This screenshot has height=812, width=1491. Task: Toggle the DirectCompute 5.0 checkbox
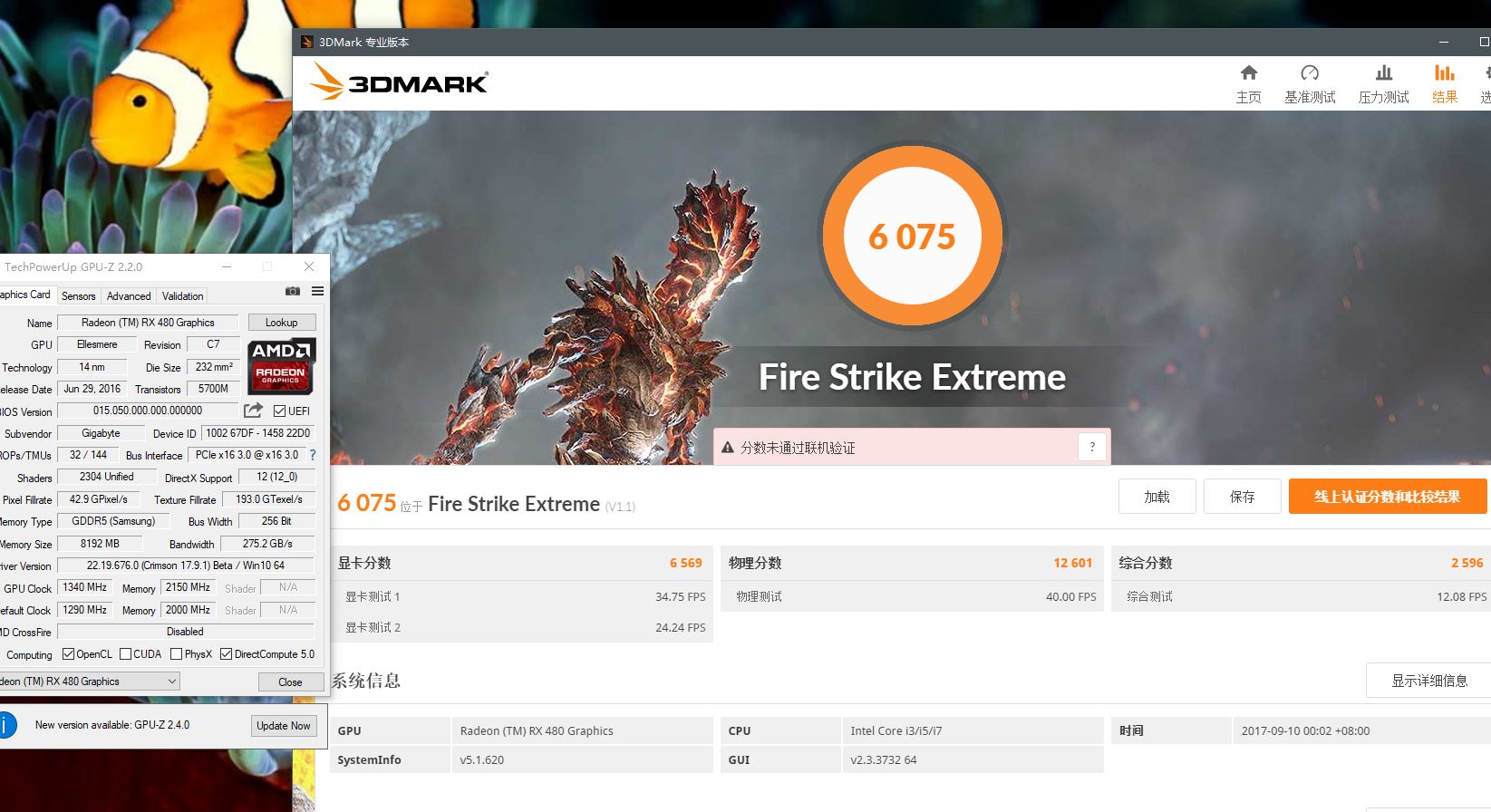226,654
